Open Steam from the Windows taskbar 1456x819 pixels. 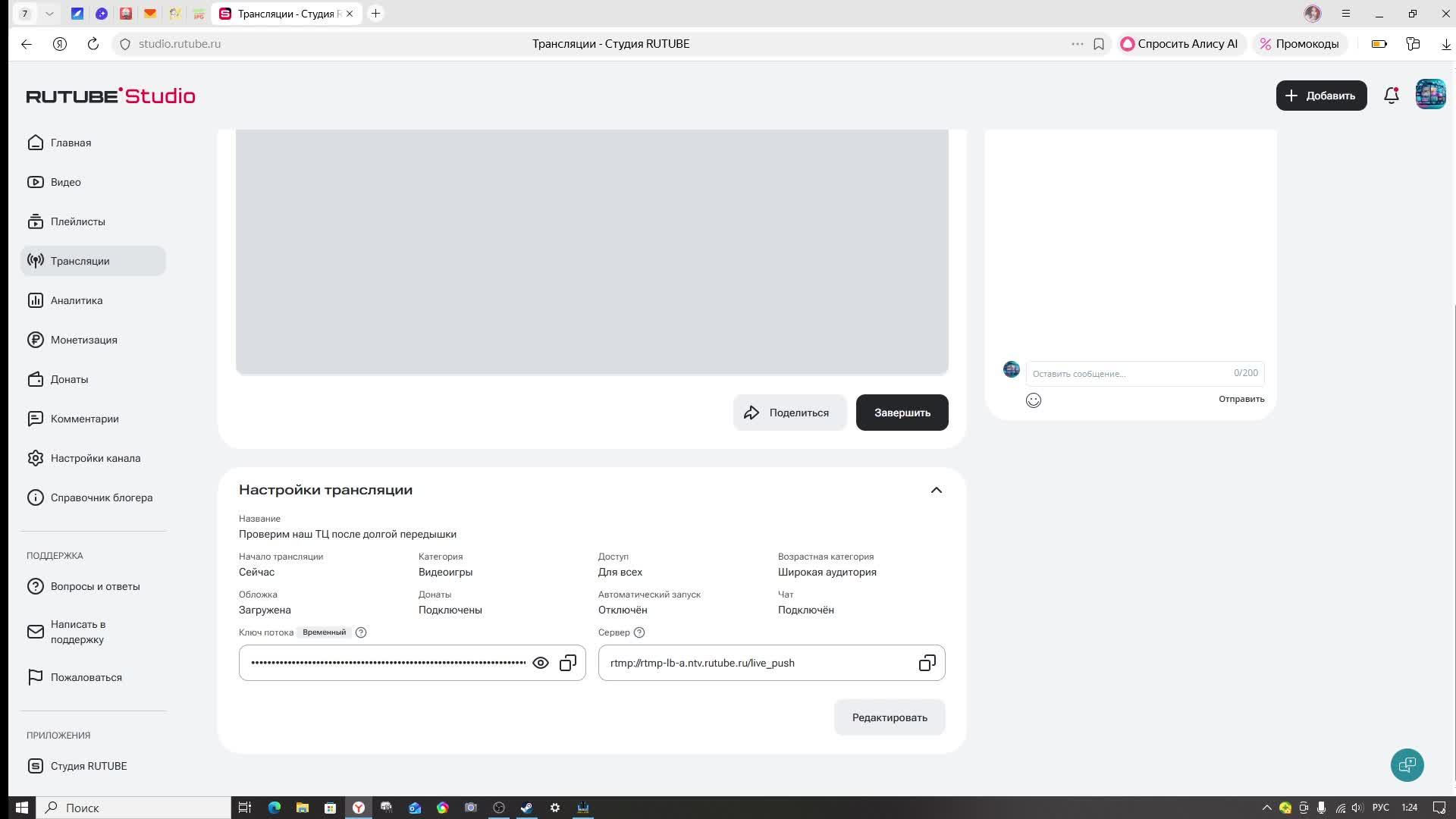(526, 808)
